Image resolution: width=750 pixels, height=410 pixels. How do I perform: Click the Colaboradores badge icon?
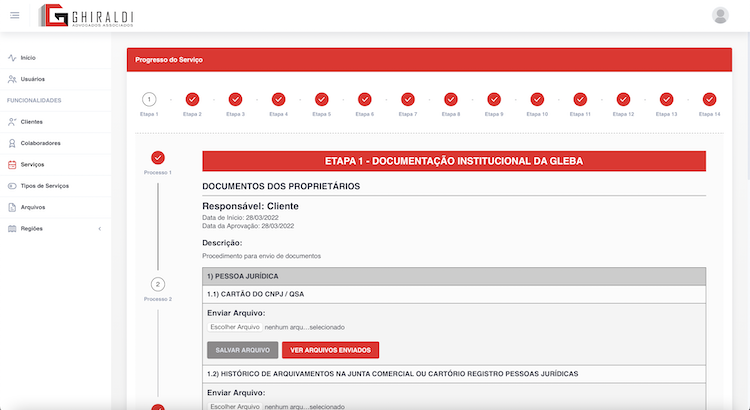pyautogui.click(x=12, y=144)
